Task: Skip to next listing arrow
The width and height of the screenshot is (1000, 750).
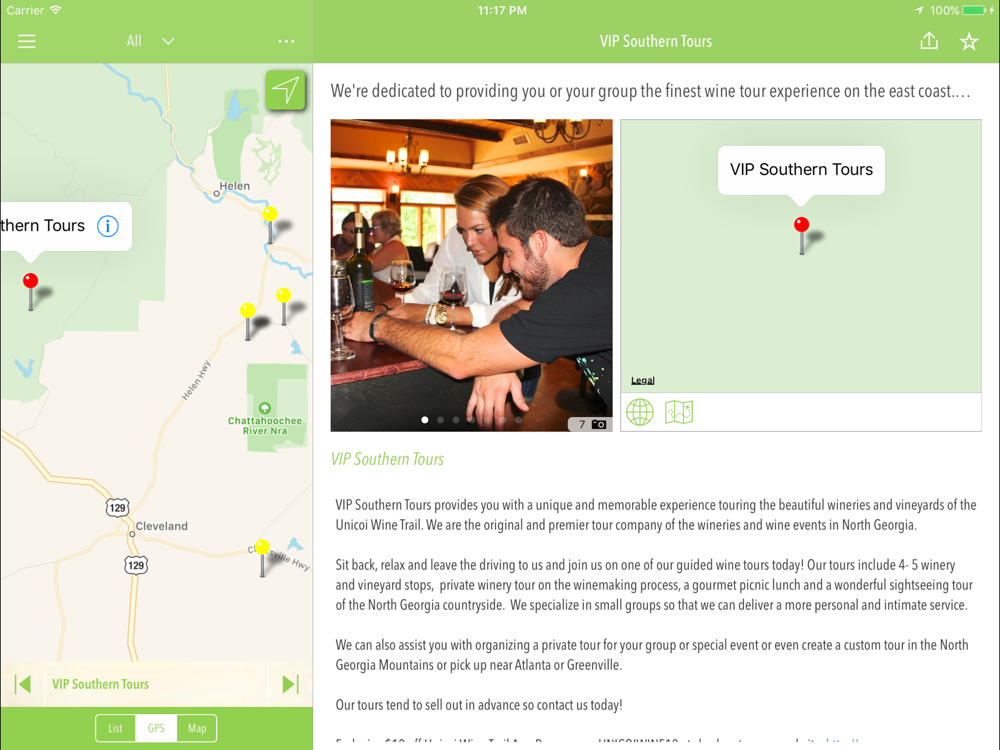Action: click(290, 684)
